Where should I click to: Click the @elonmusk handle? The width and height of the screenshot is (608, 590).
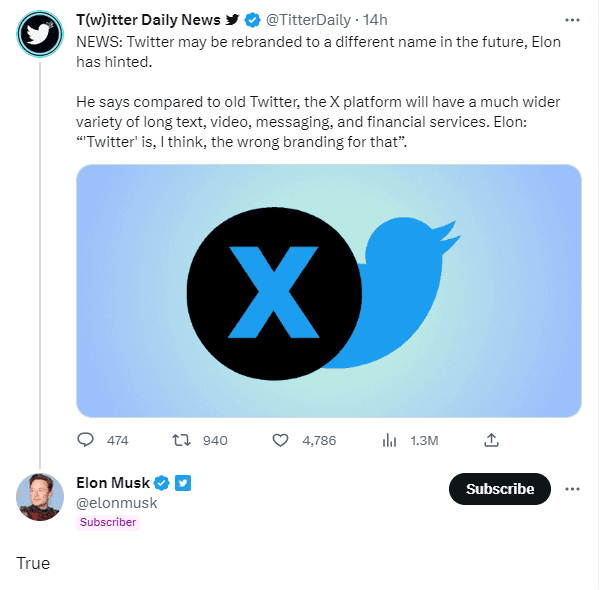(x=117, y=503)
